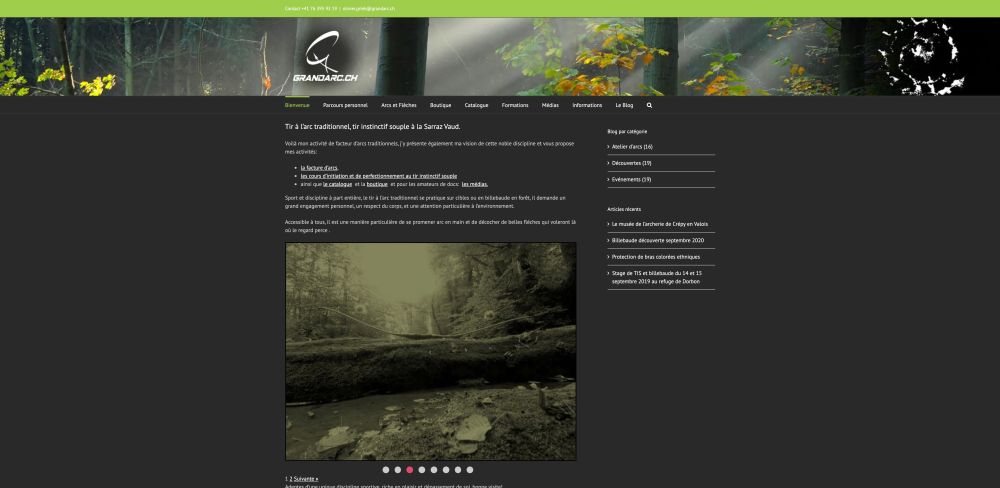Open article Le musée de l'archerie de Crépy

(x=659, y=225)
